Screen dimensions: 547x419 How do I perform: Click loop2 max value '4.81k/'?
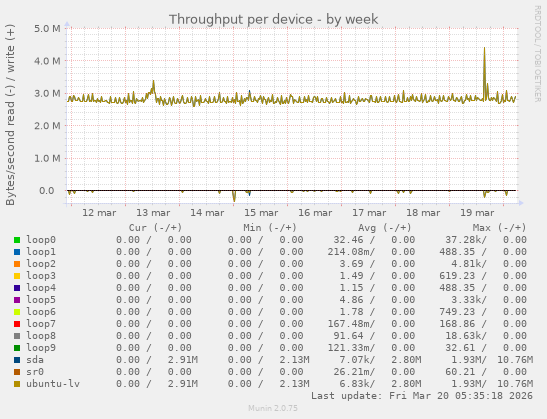click(x=469, y=264)
